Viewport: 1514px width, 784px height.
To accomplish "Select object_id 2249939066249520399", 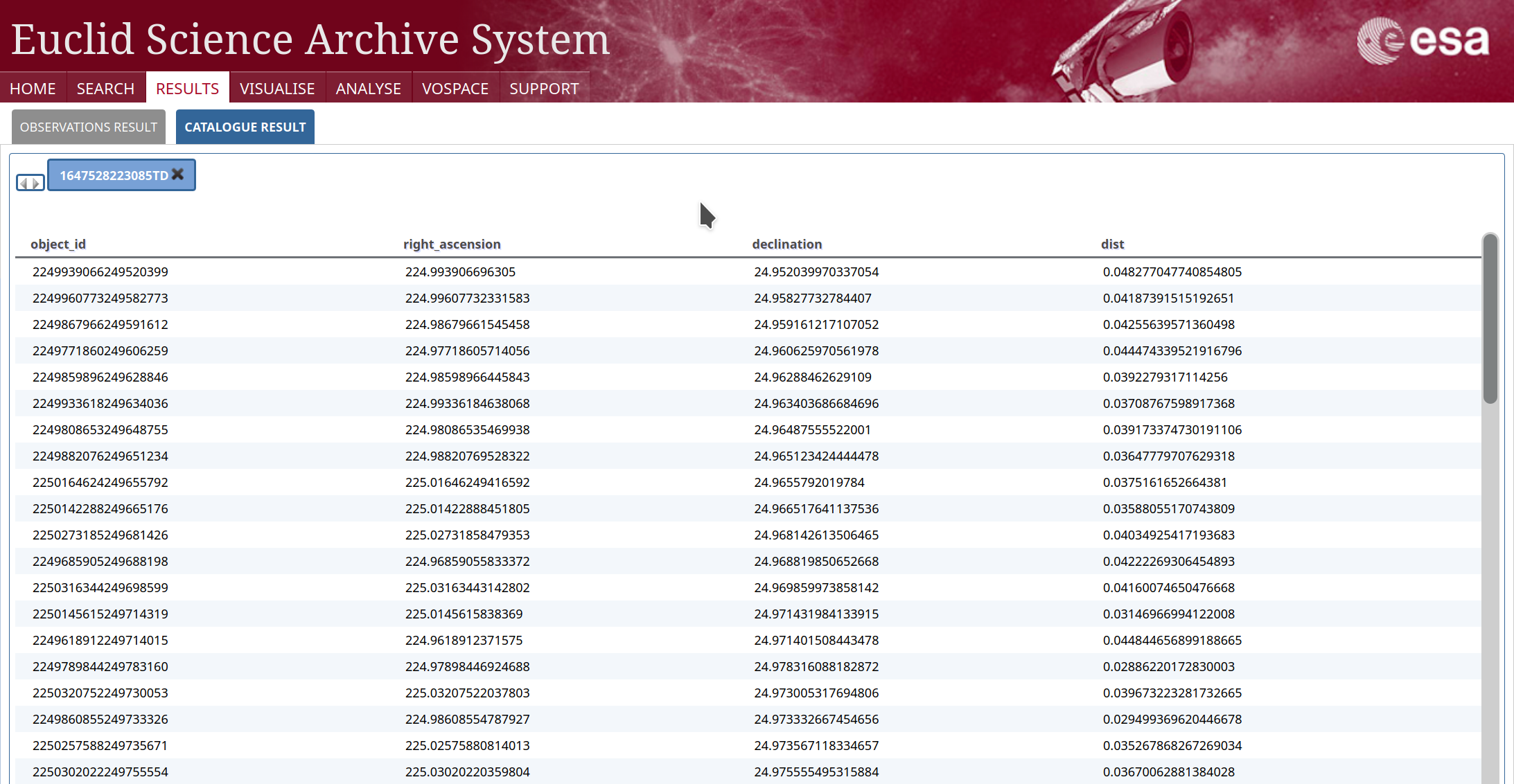I will click(x=100, y=271).
